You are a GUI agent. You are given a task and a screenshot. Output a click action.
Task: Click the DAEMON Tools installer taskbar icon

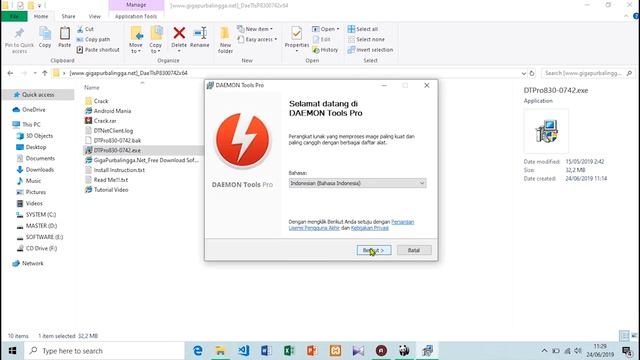pyautogui.click(x=427, y=351)
